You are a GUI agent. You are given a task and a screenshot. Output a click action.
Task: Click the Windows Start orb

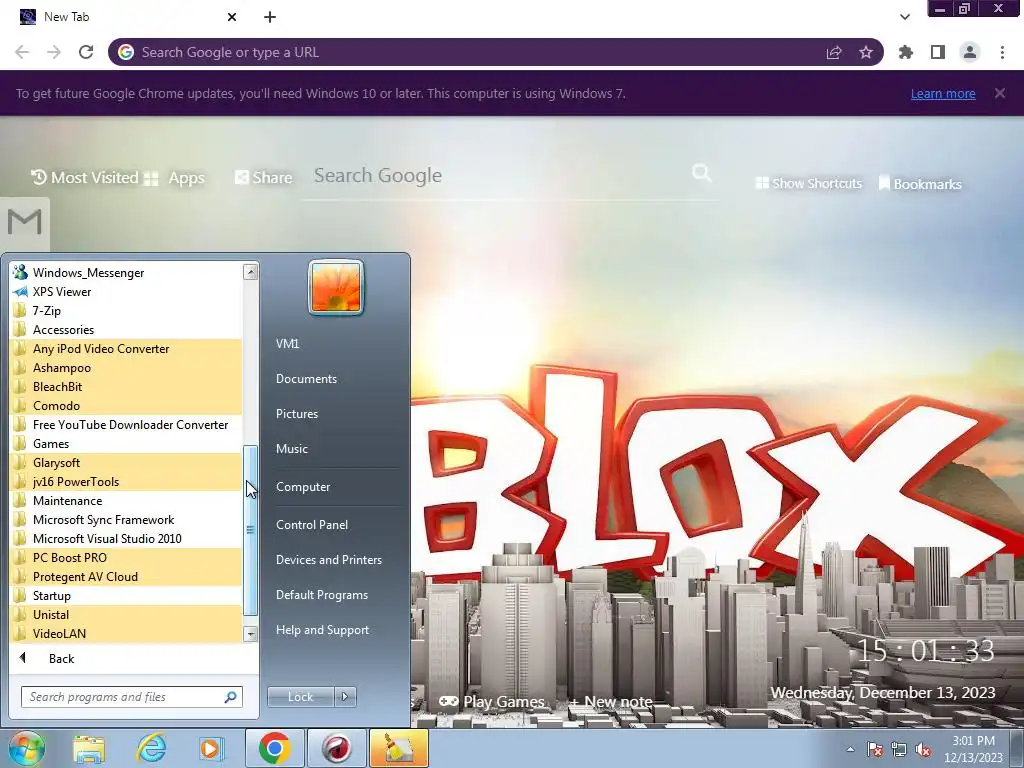(x=27, y=748)
